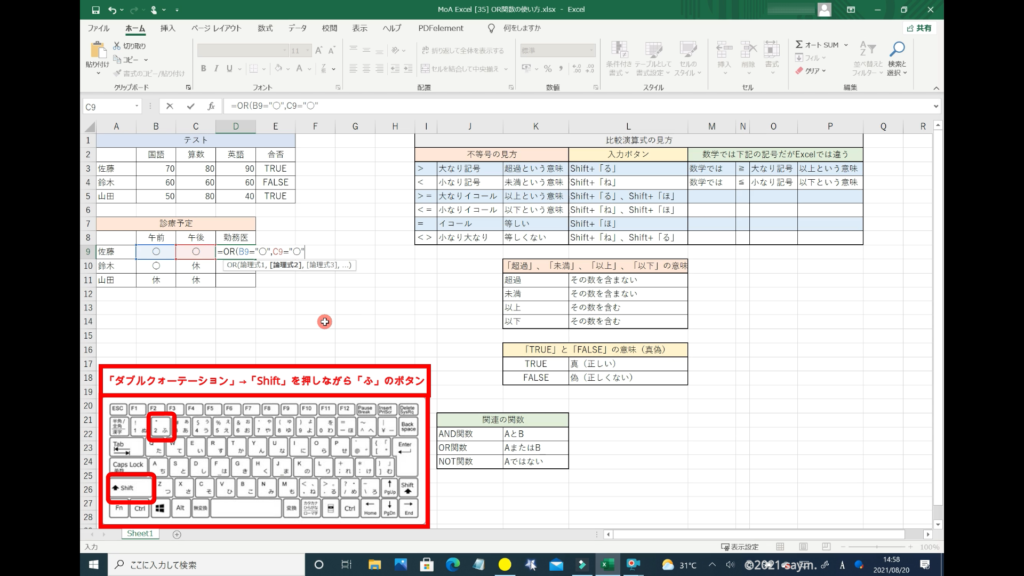The height and width of the screenshot is (576, 1024).
Task: Expand the Name Box dropdown showing C9
Action: 137,106
